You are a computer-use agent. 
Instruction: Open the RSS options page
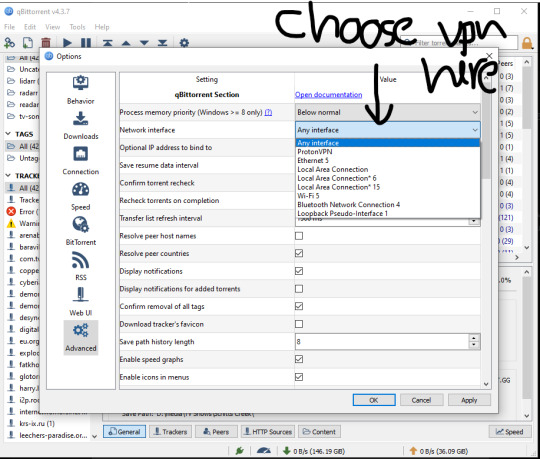tap(81, 266)
